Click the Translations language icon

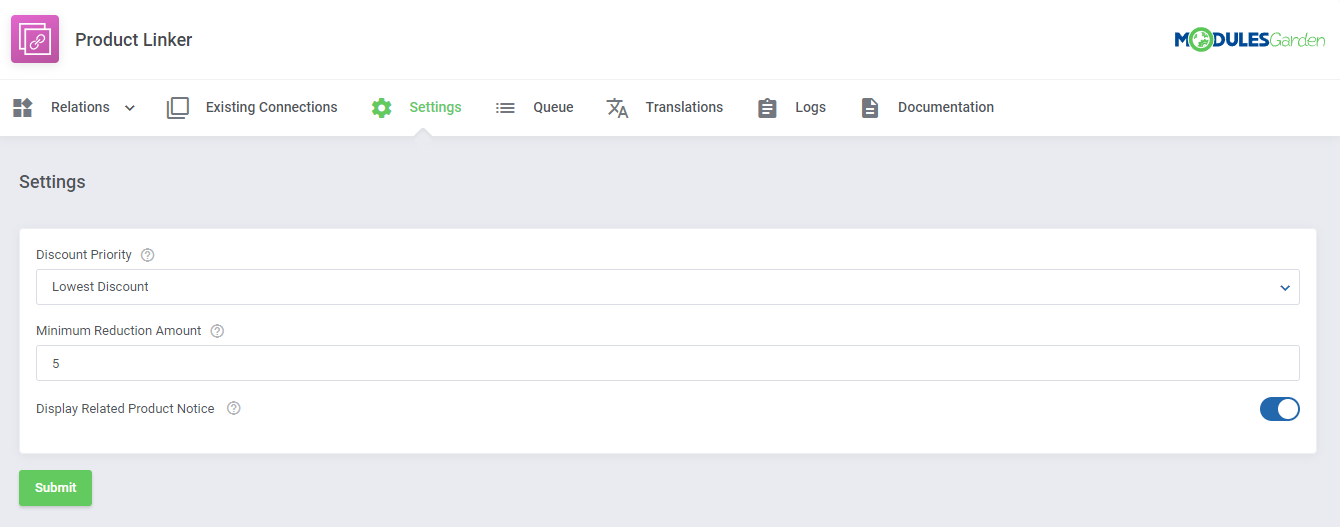(x=617, y=108)
